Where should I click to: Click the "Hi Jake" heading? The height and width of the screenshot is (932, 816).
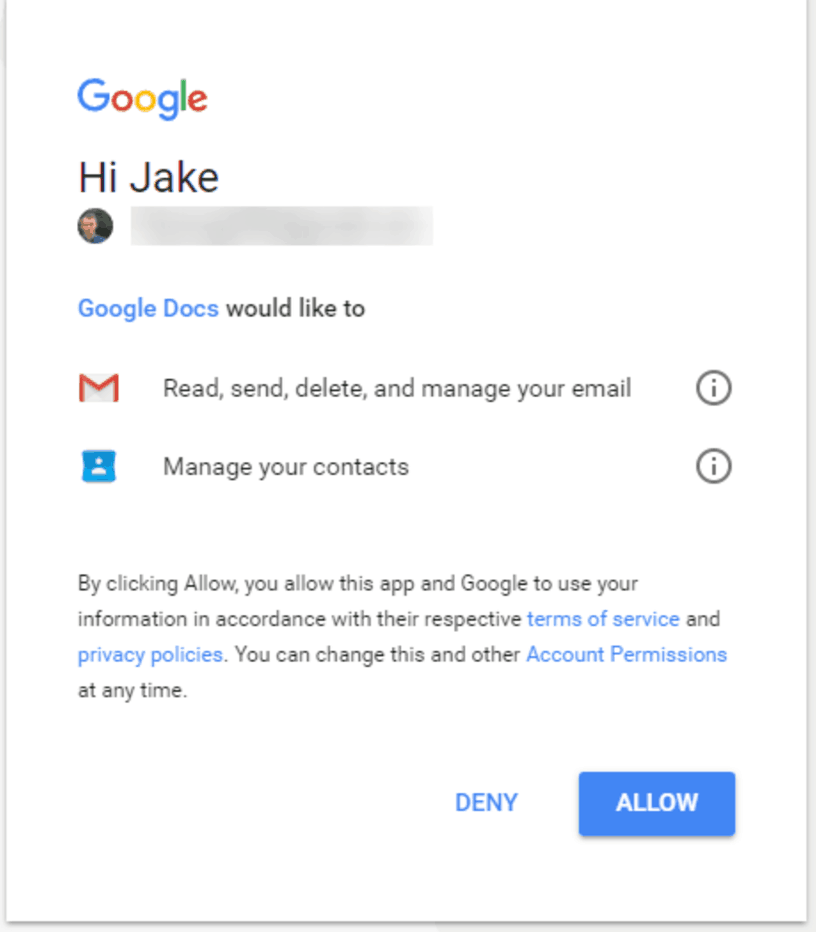[x=149, y=177]
